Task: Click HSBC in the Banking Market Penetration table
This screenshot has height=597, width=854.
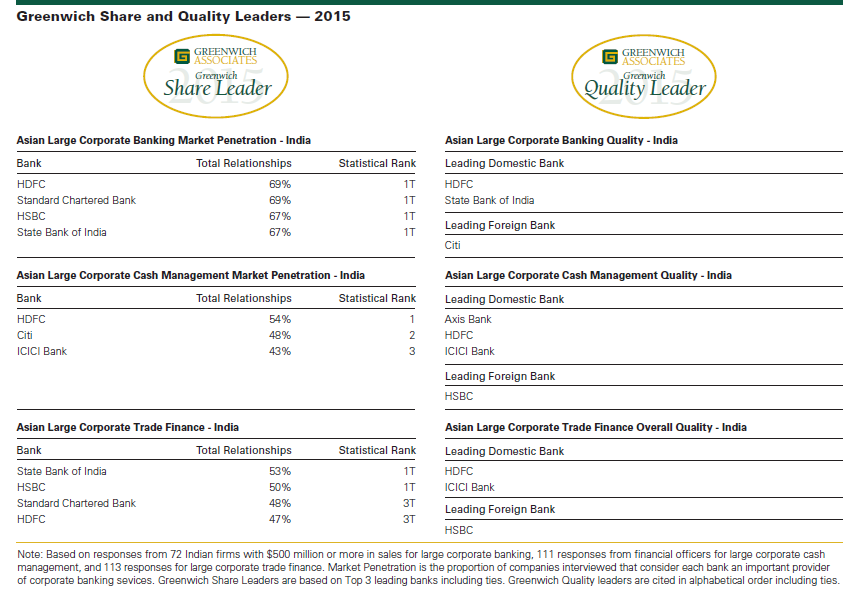Action: pos(31,216)
